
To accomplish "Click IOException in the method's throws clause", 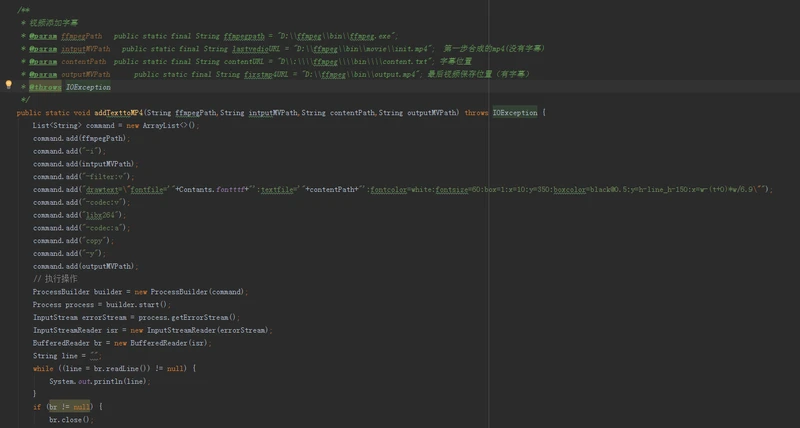I will pos(514,113).
